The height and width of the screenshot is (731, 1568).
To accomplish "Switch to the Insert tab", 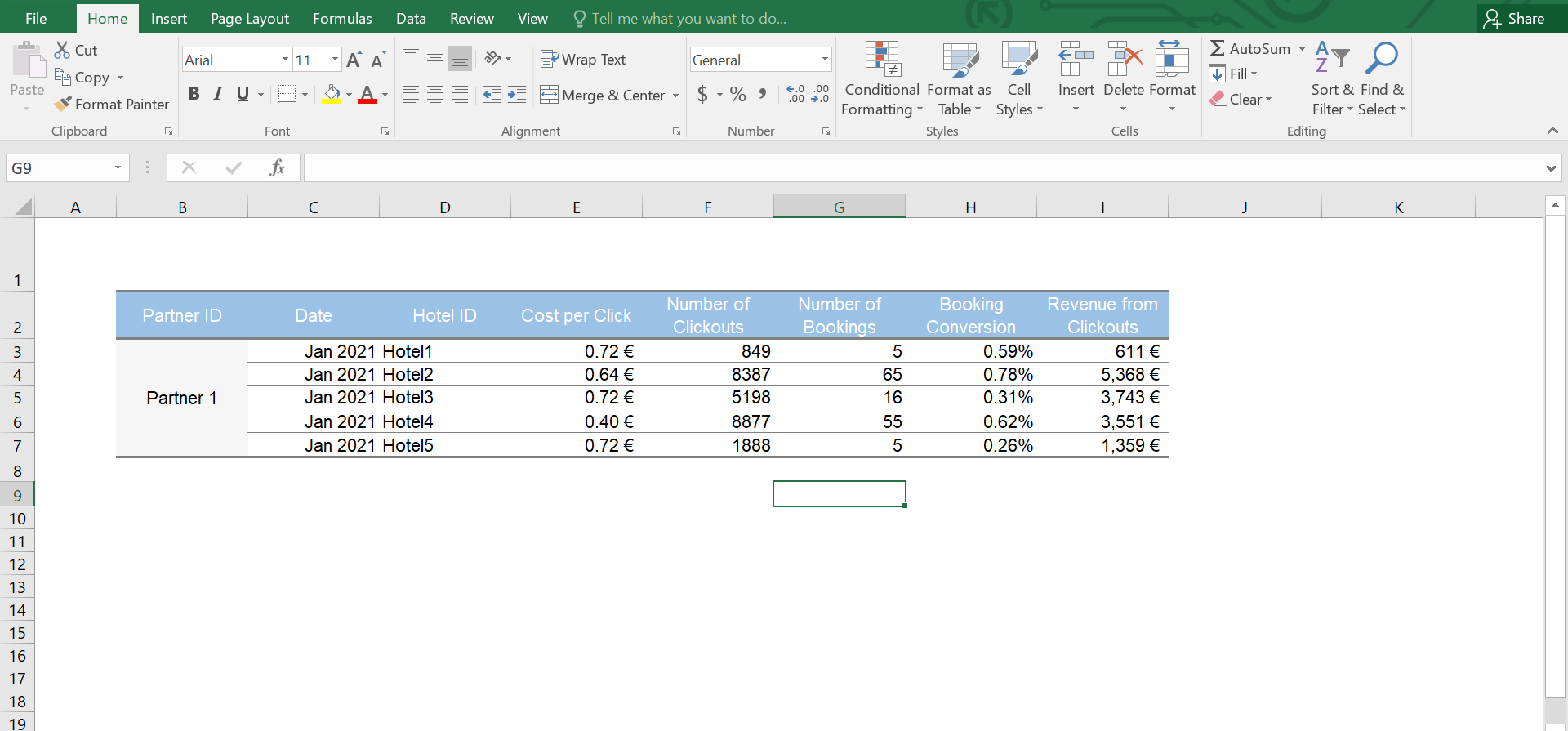I will click(169, 18).
